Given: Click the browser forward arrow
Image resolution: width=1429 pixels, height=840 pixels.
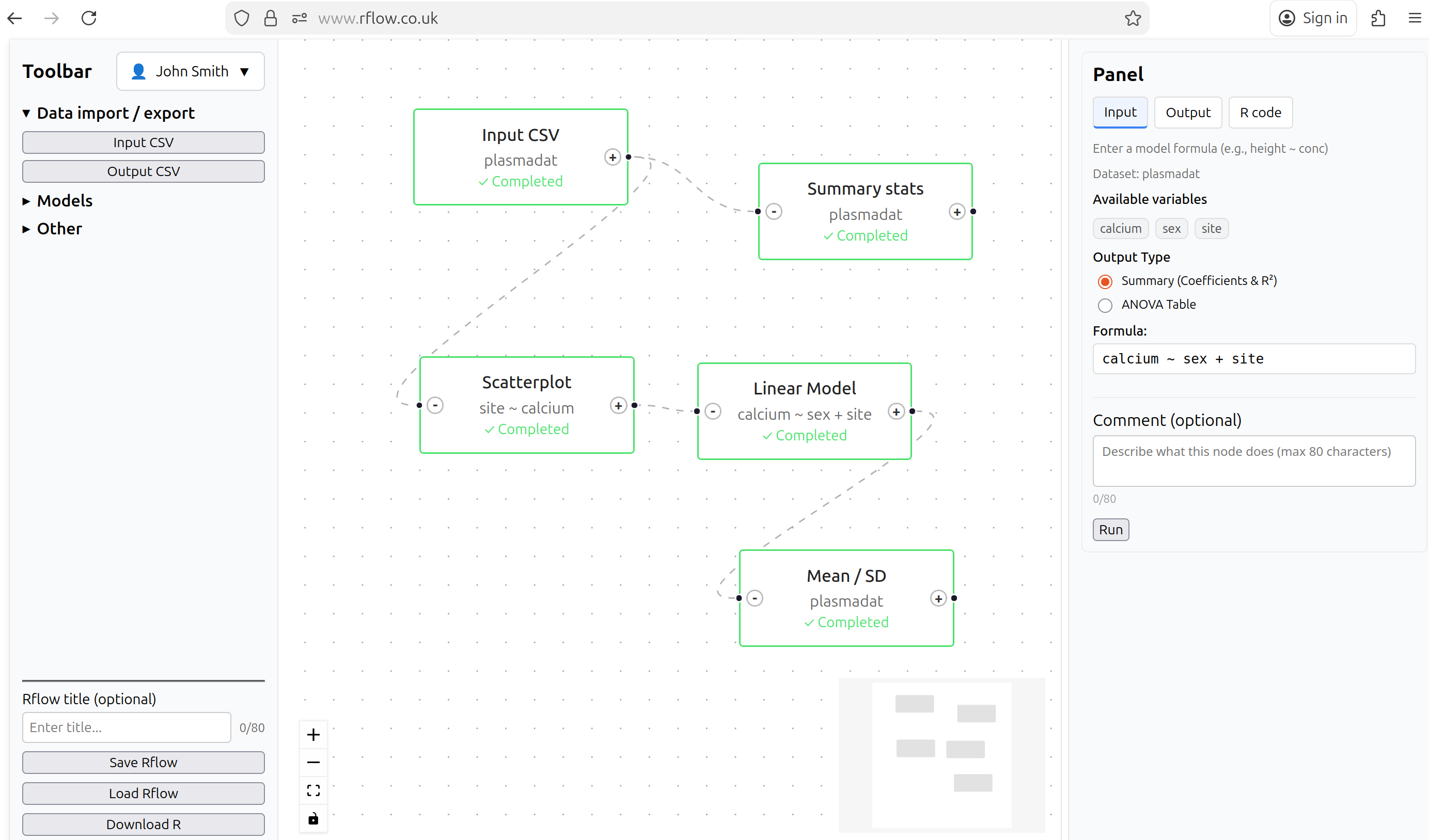Looking at the screenshot, I should click(x=52, y=18).
